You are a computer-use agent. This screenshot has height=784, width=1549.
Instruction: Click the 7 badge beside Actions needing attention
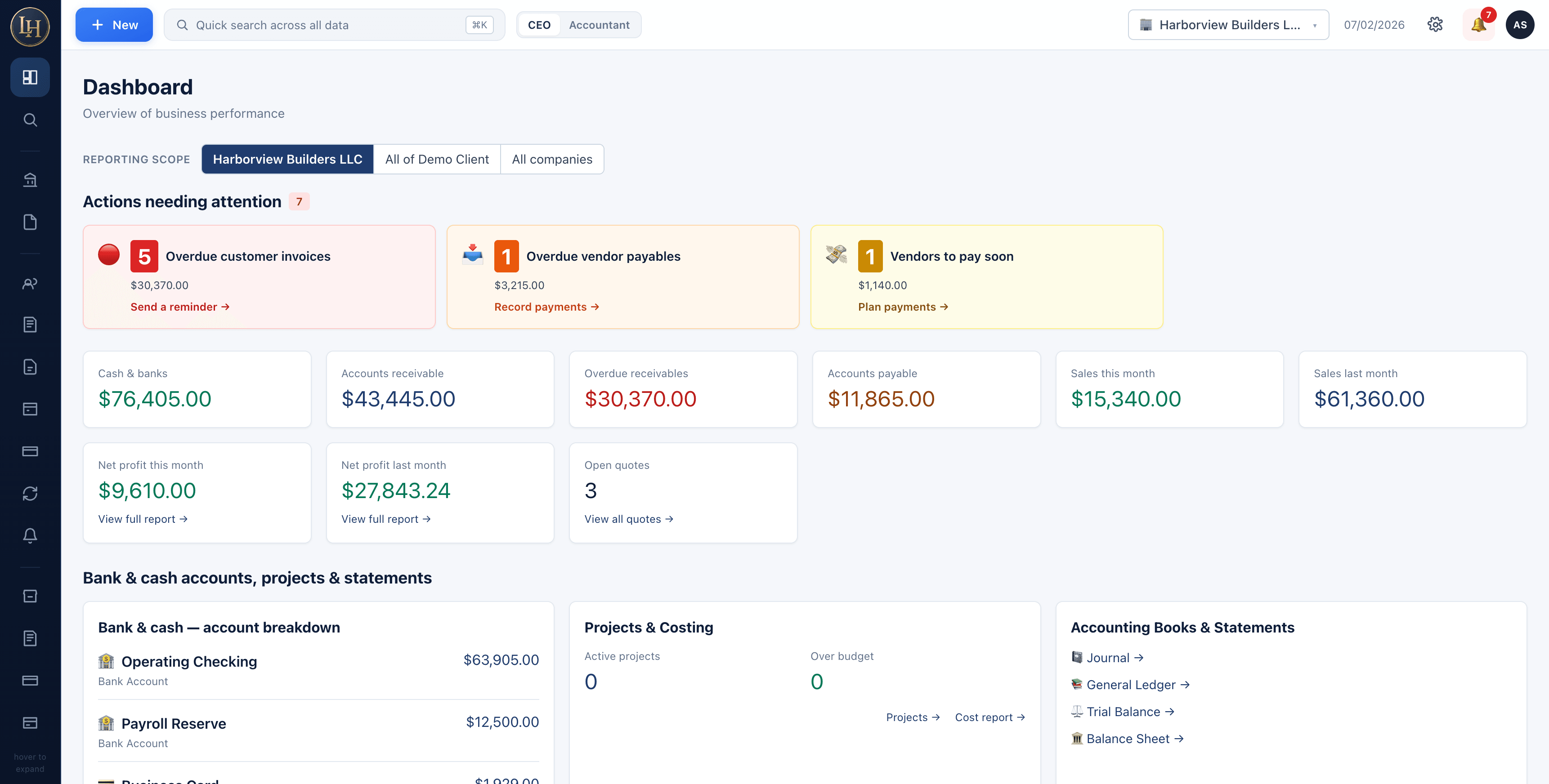[x=299, y=201]
